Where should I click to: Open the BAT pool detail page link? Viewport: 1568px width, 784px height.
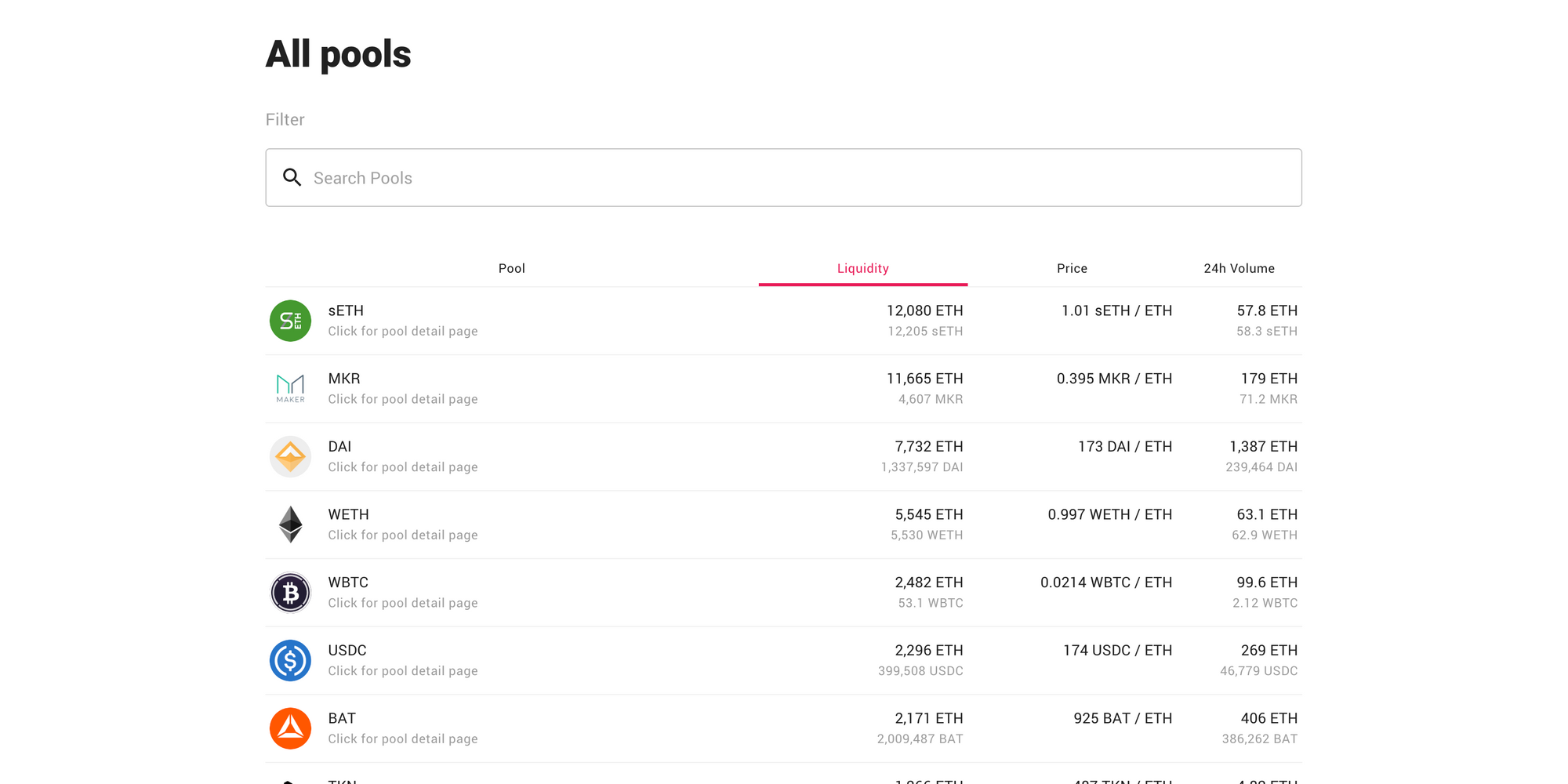coord(402,739)
